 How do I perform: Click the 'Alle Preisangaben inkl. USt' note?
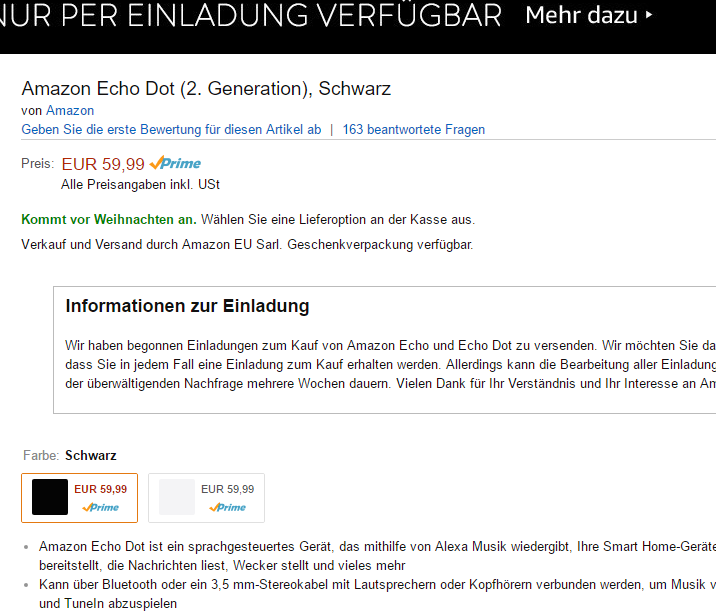pyautogui.click(x=140, y=184)
